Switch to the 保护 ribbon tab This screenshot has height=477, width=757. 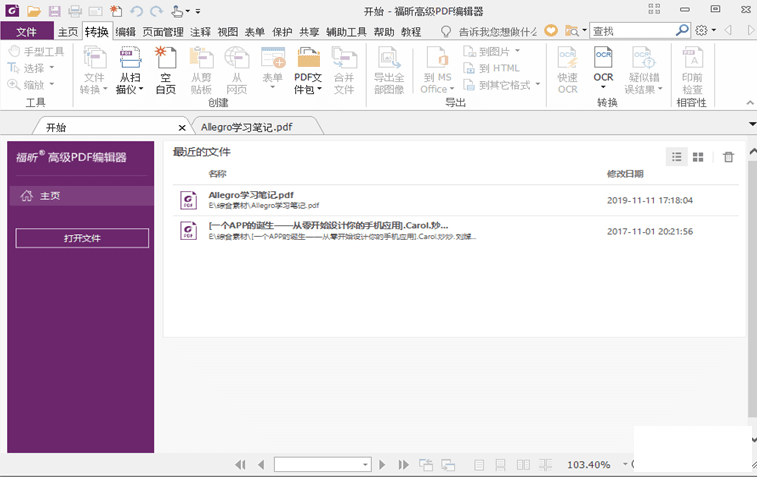pos(282,31)
